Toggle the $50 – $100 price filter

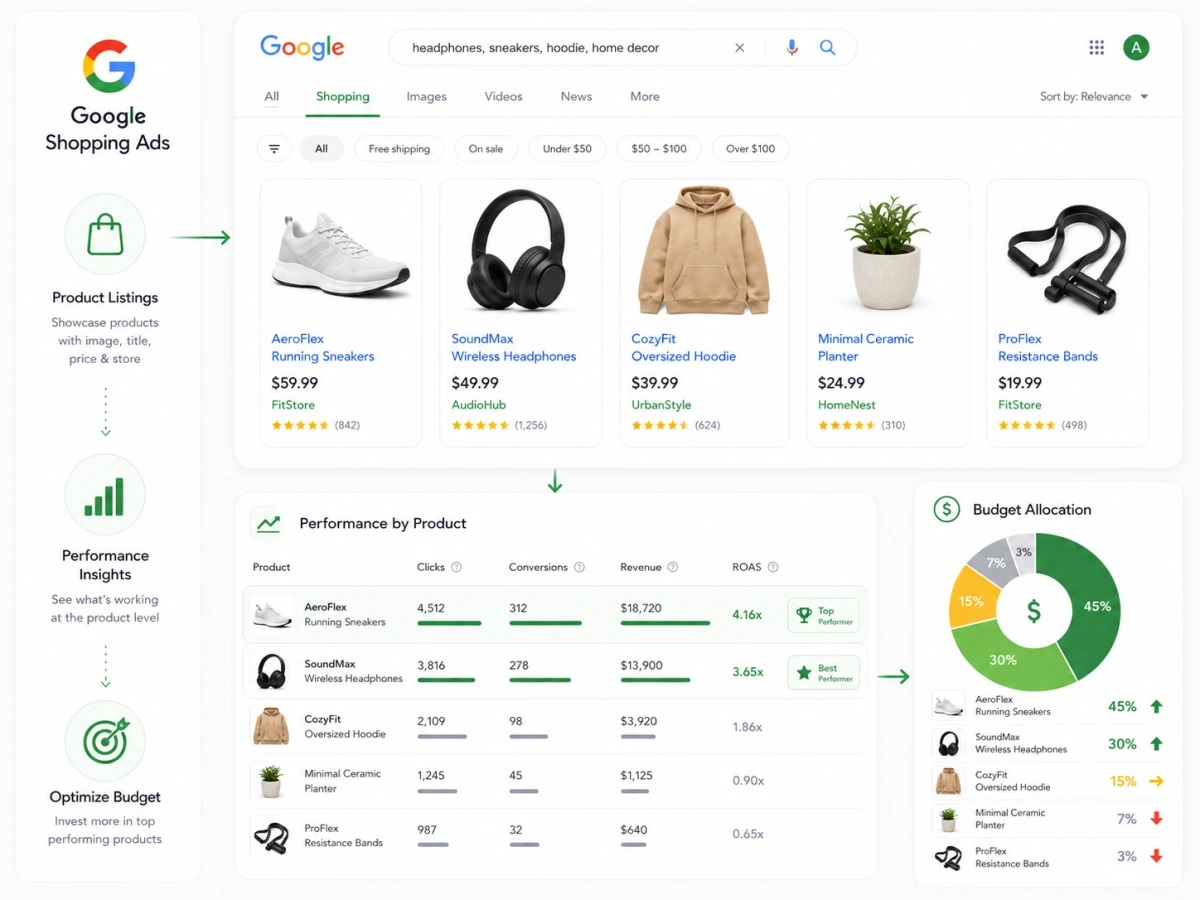coord(659,149)
